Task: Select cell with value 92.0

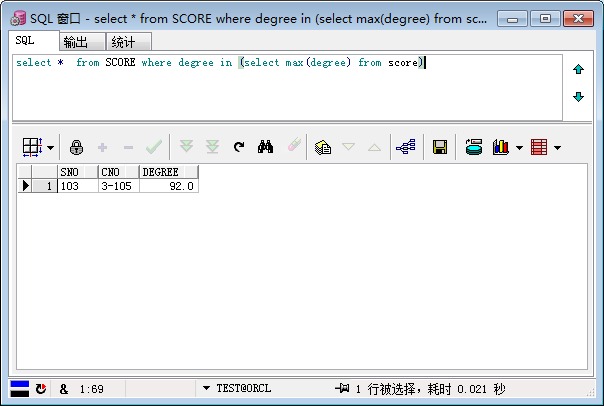Action: pos(169,186)
